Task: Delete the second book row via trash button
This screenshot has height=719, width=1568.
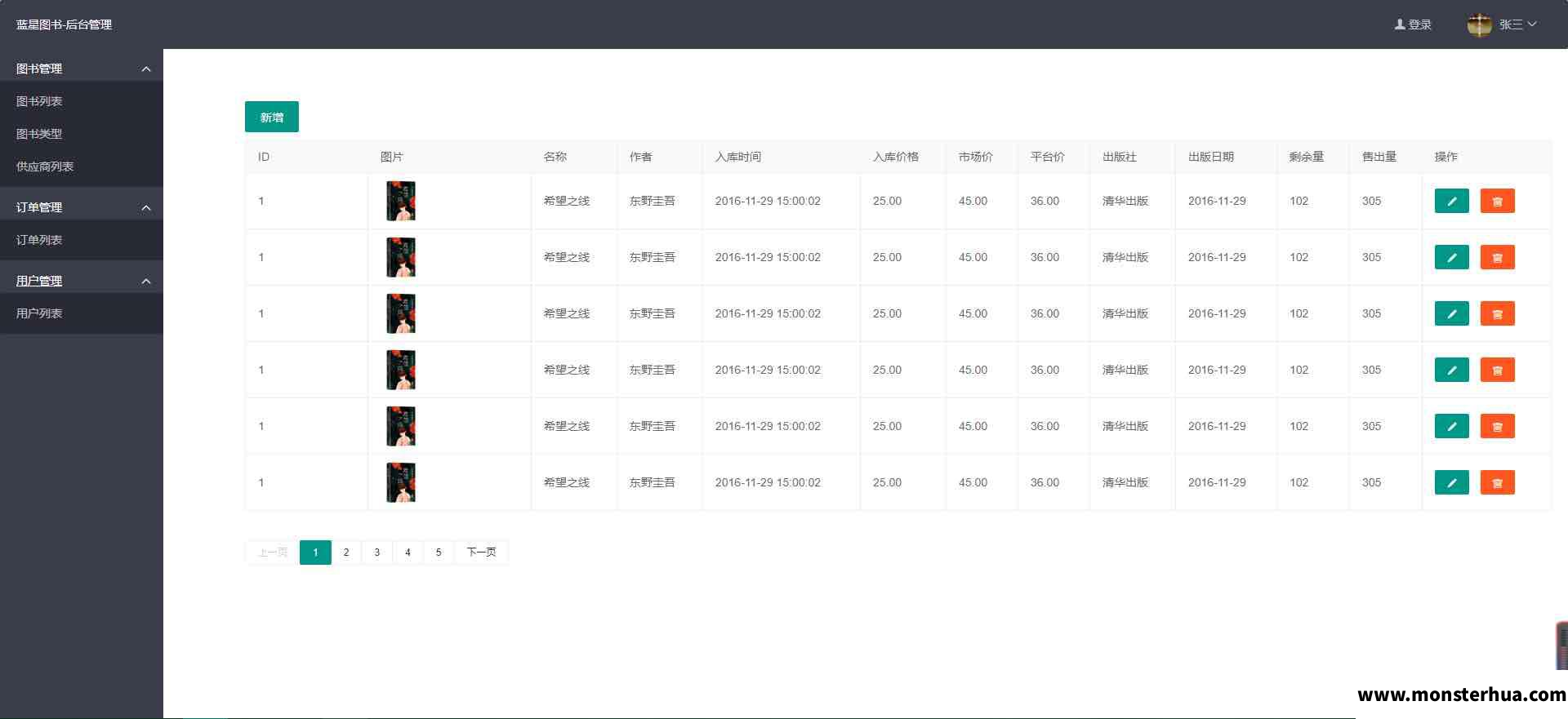Action: click(1497, 257)
